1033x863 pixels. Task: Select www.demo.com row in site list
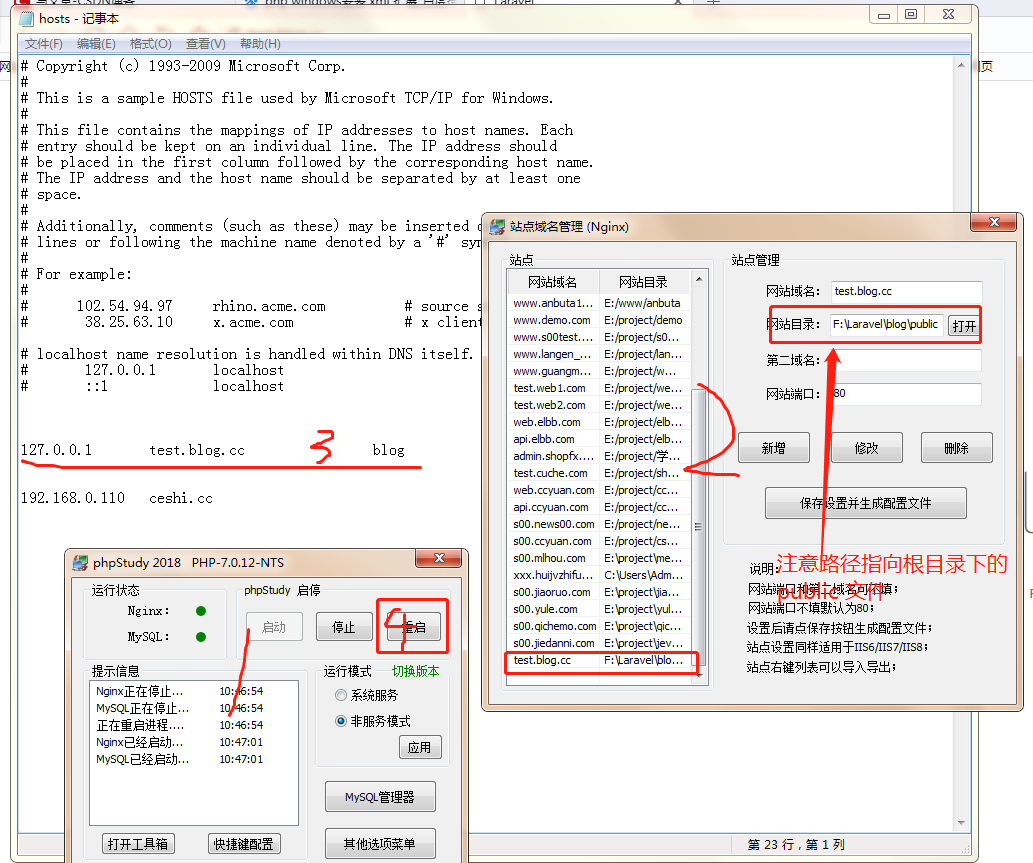(599, 320)
